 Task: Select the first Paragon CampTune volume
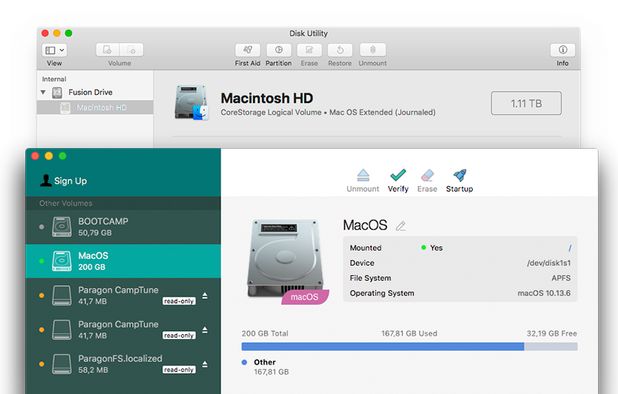coord(123,296)
